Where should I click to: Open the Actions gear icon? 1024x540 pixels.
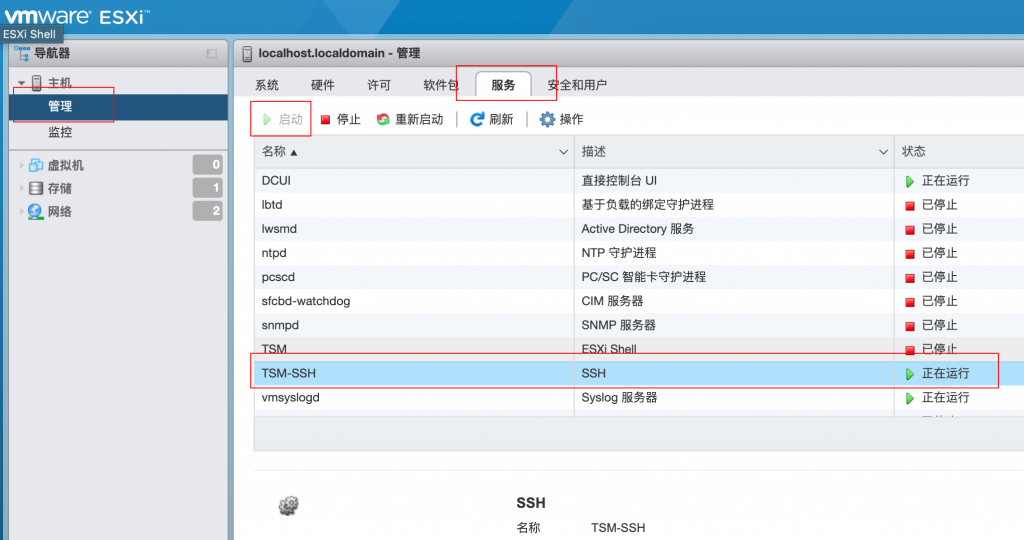(x=547, y=120)
